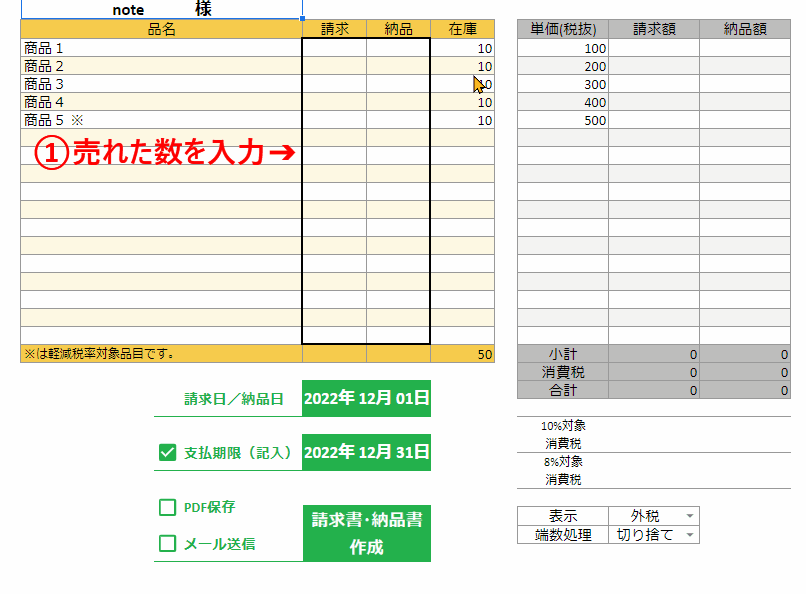Check the PDF保存 checkbox
This screenshot has height=594, width=806.
pos(168,507)
